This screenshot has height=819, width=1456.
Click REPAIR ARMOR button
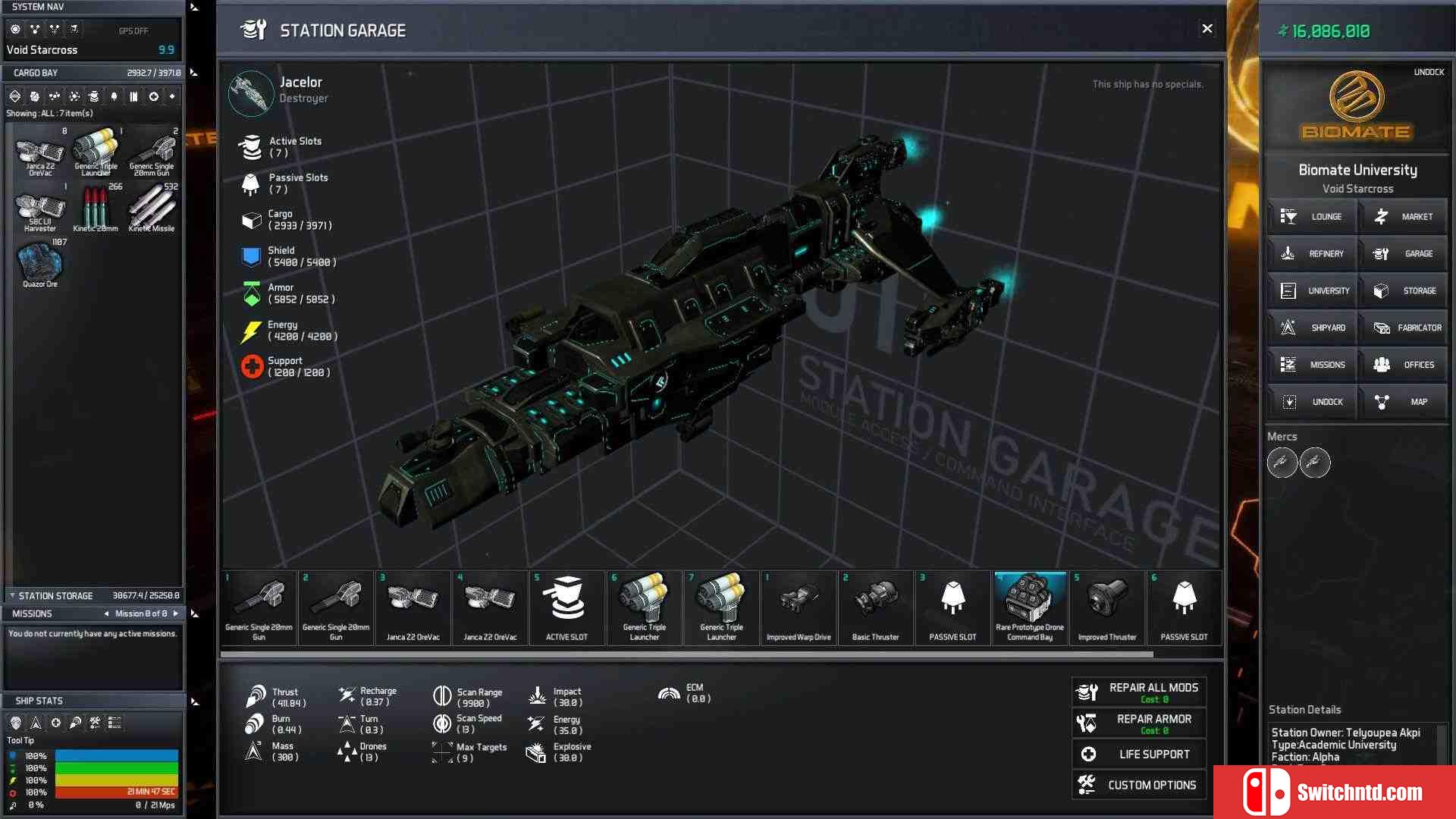pos(1139,723)
